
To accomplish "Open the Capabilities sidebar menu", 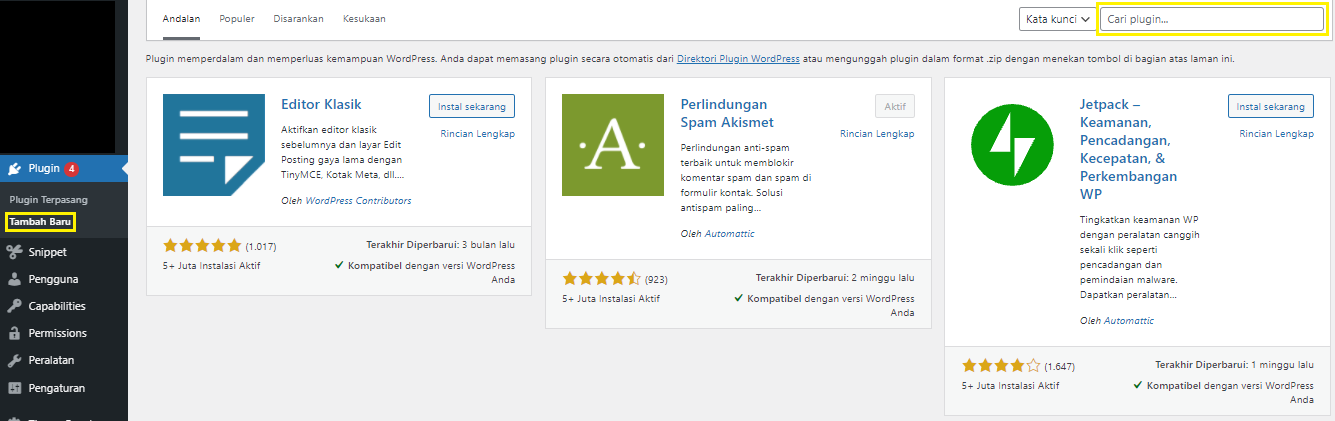I will pyautogui.click(x=64, y=306).
